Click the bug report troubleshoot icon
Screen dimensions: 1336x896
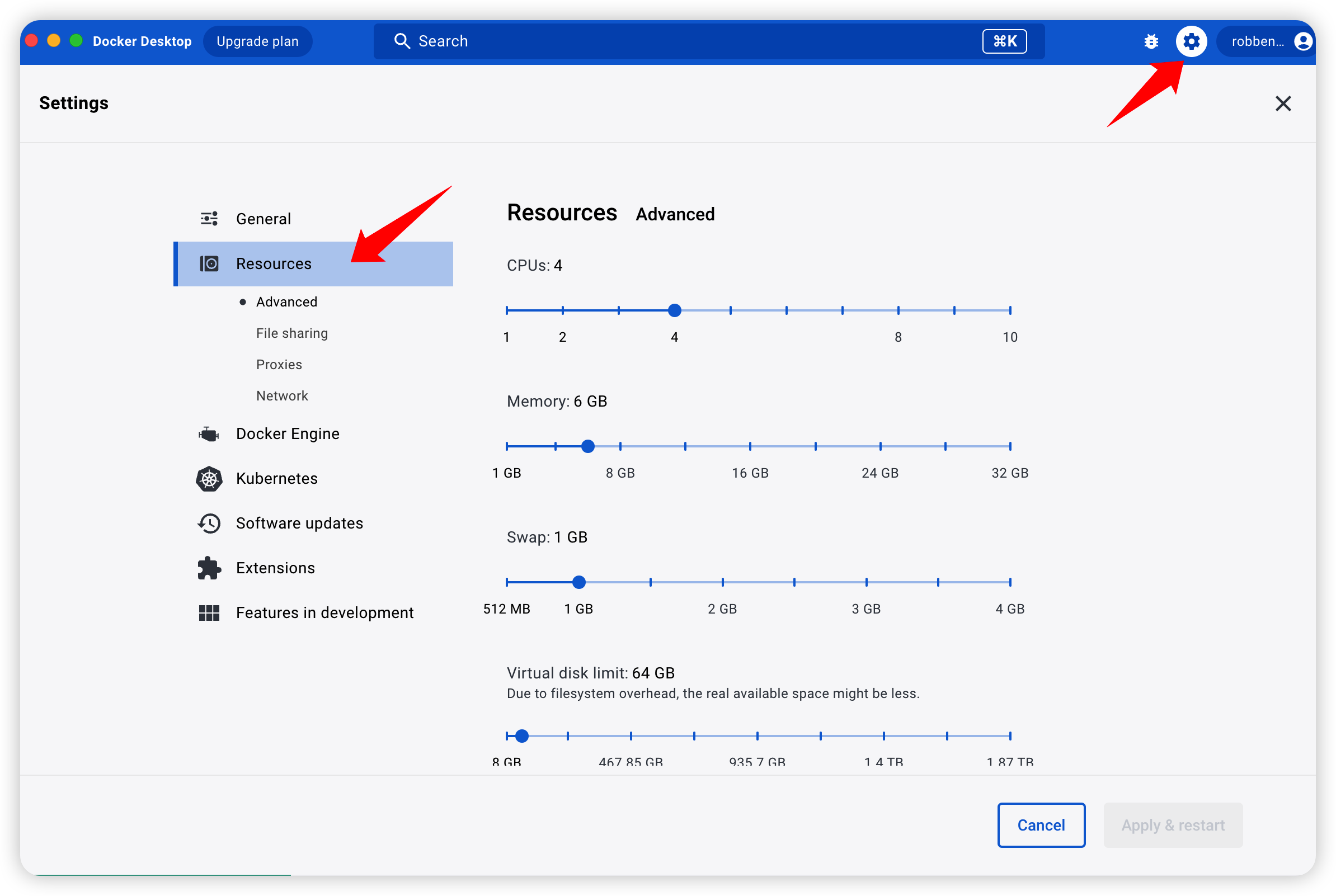point(1151,41)
